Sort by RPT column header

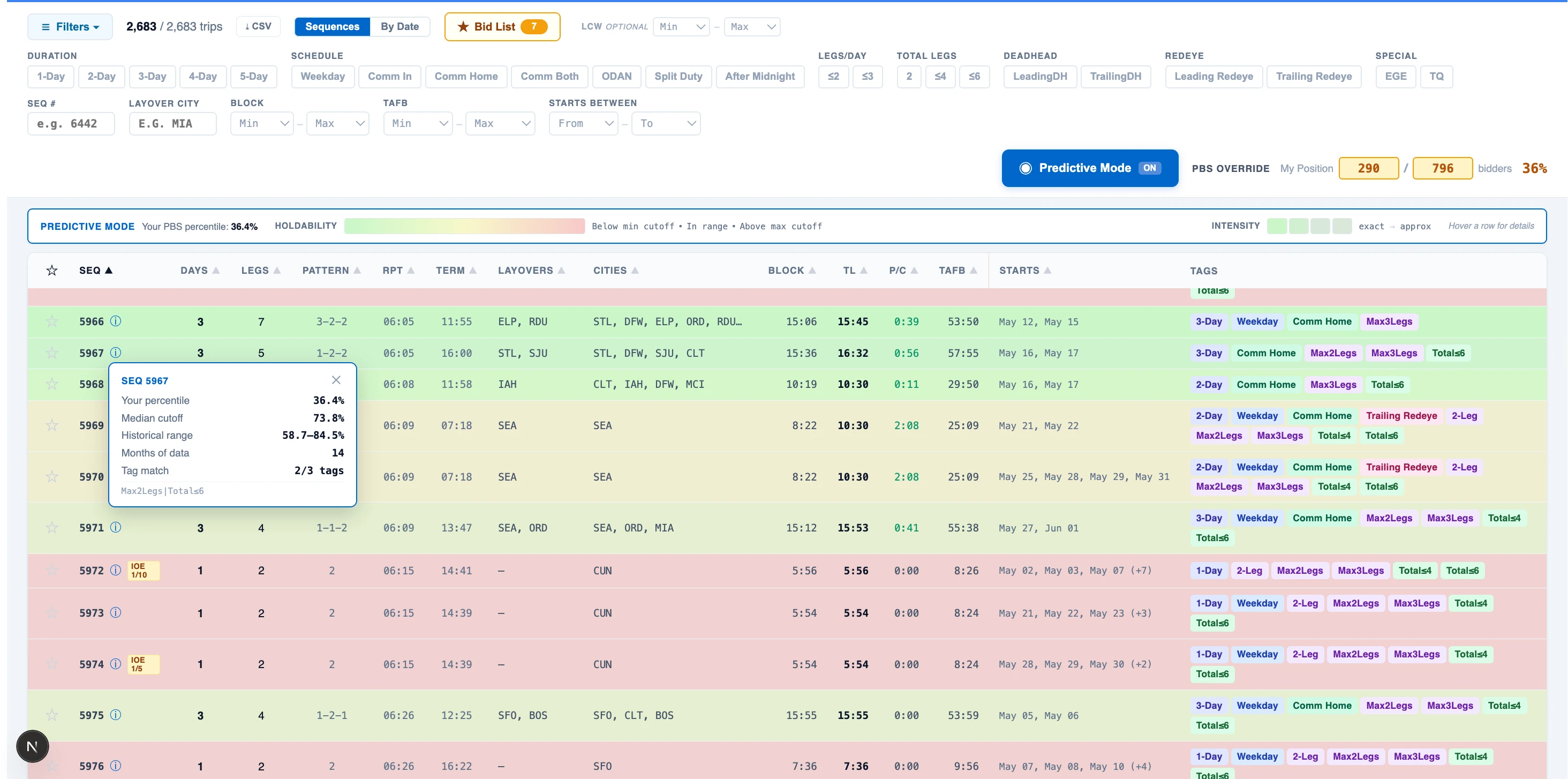(x=398, y=271)
